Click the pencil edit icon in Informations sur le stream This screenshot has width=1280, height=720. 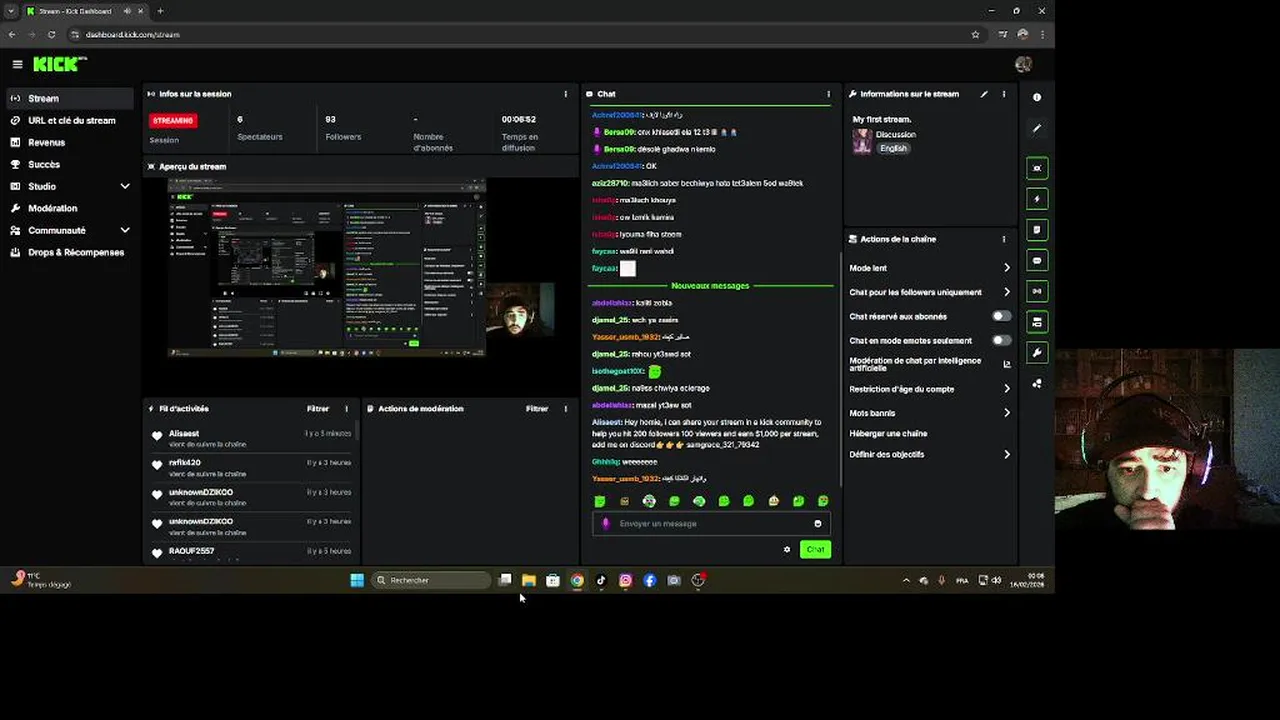click(x=984, y=94)
